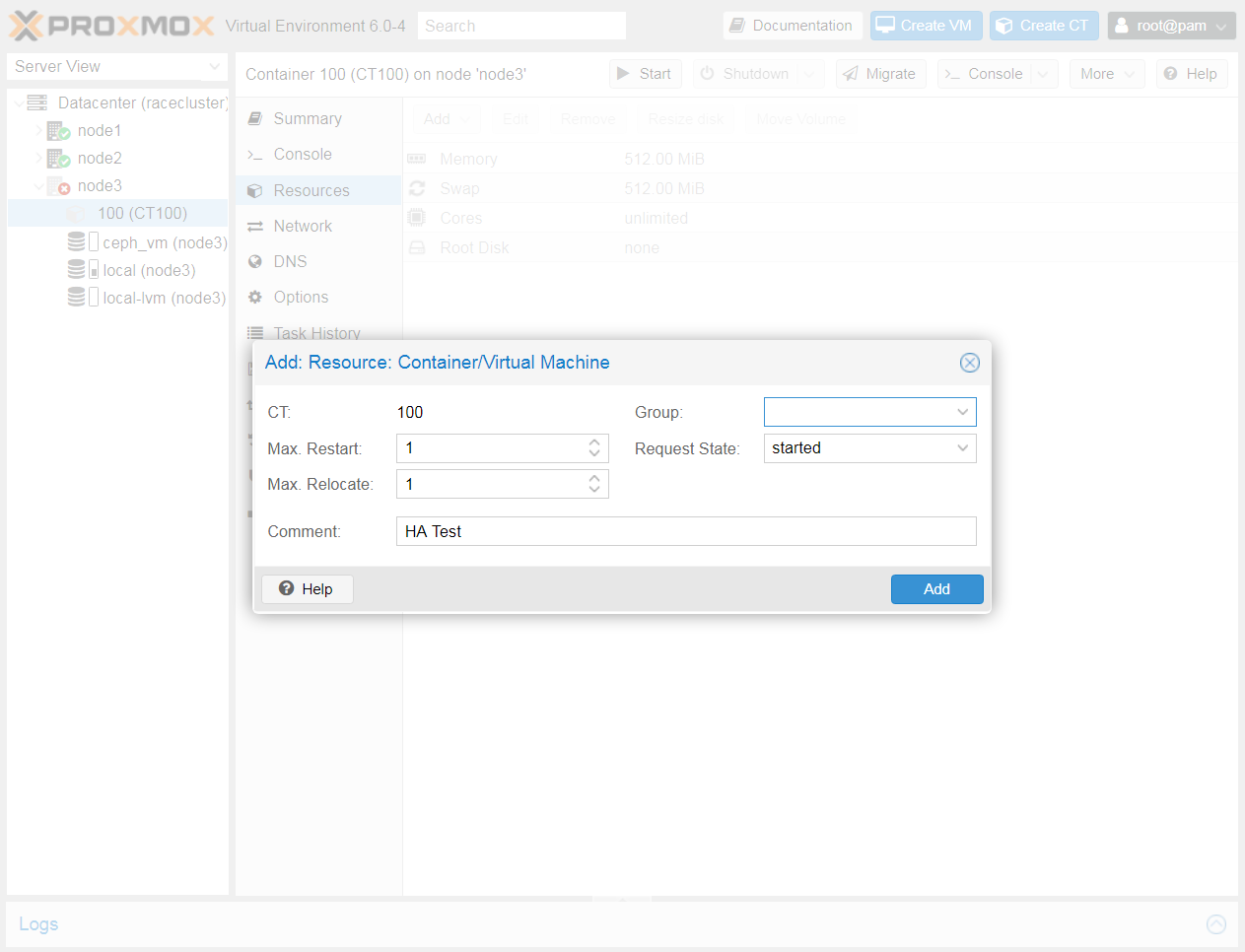Image resolution: width=1245 pixels, height=952 pixels.
Task: Click the Network arrows icon
Action: tap(254, 226)
